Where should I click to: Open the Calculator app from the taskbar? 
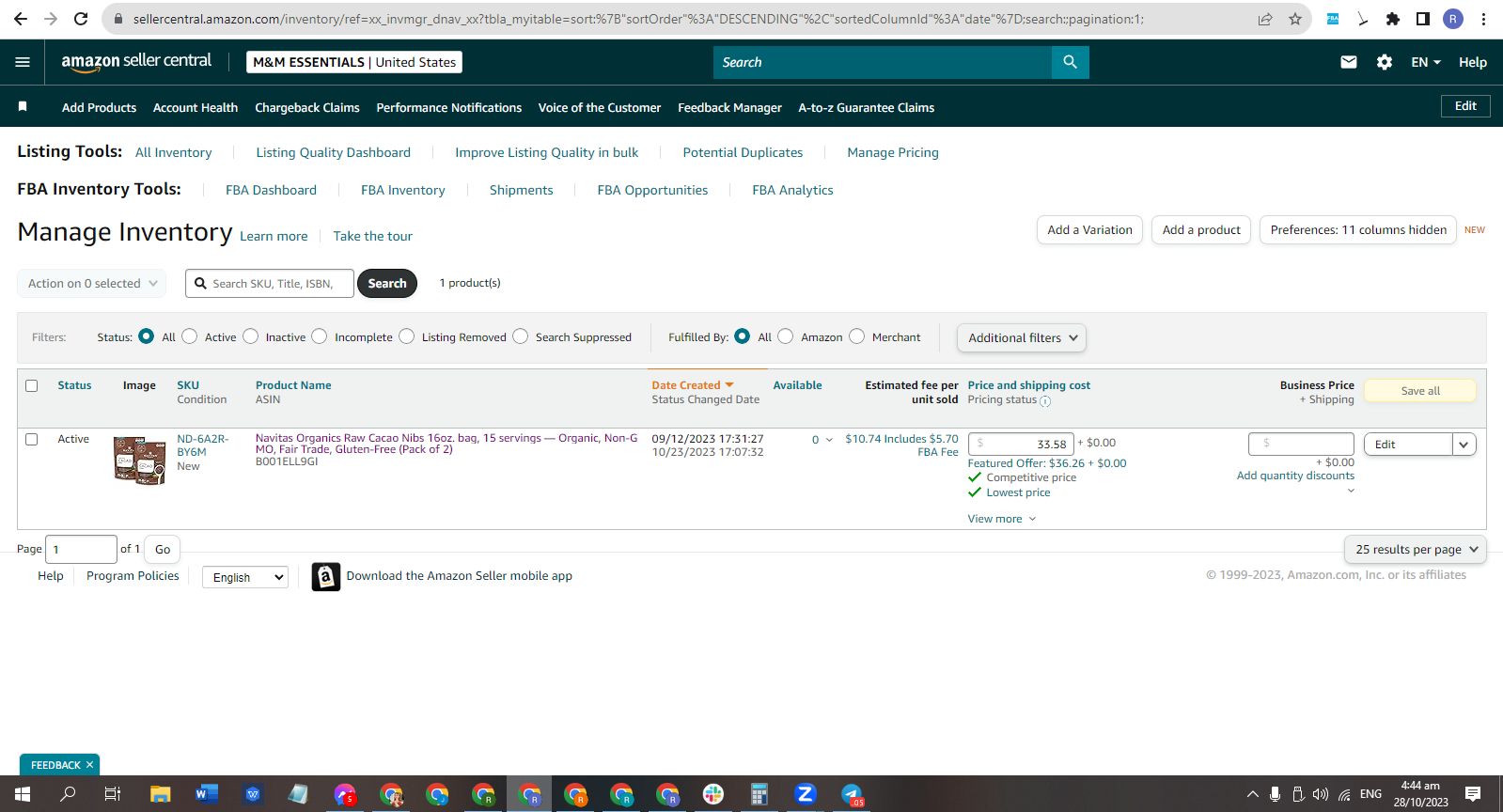click(x=759, y=794)
